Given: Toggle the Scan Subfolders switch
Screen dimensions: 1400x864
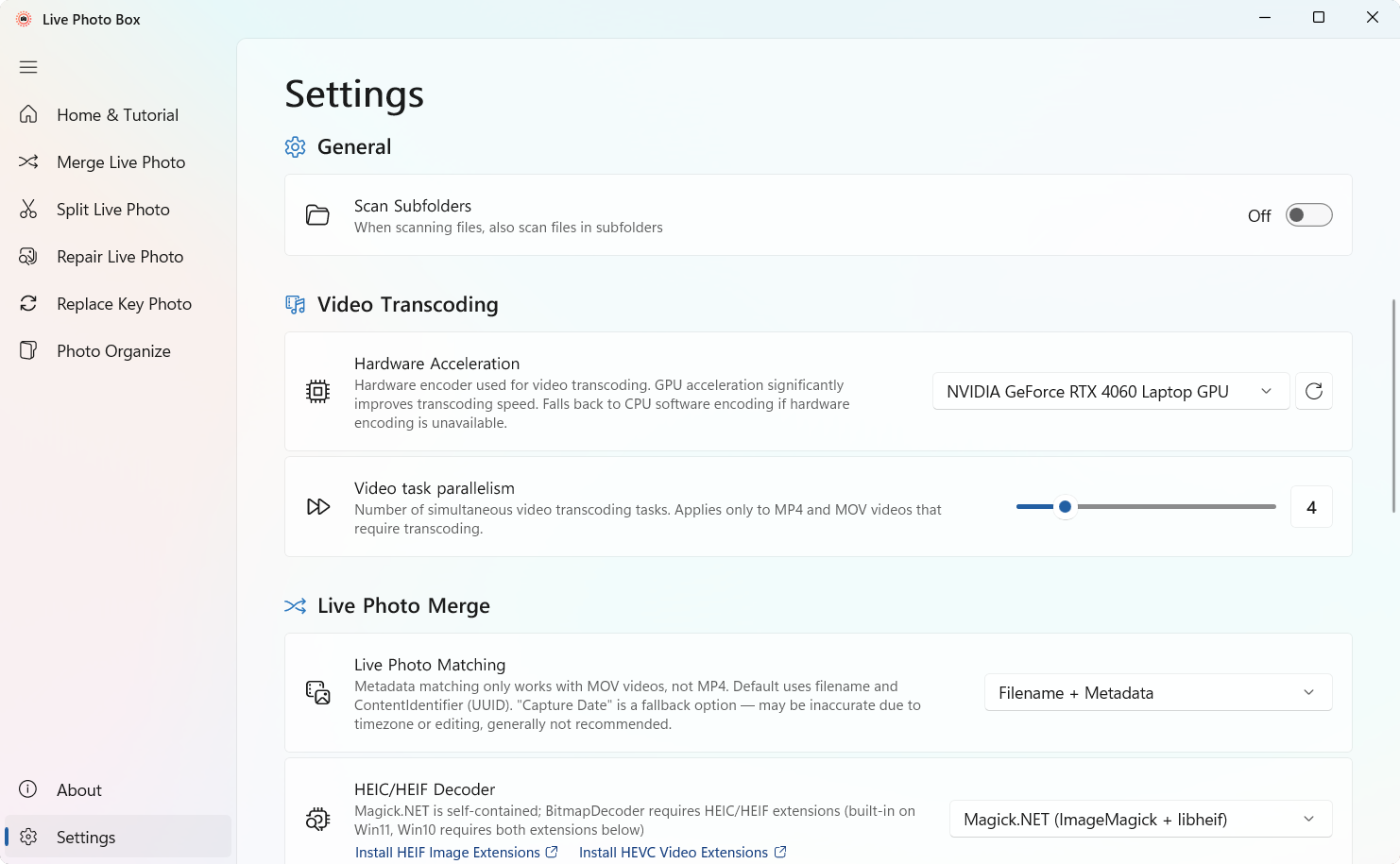Looking at the screenshot, I should pyautogui.click(x=1309, y=215).
